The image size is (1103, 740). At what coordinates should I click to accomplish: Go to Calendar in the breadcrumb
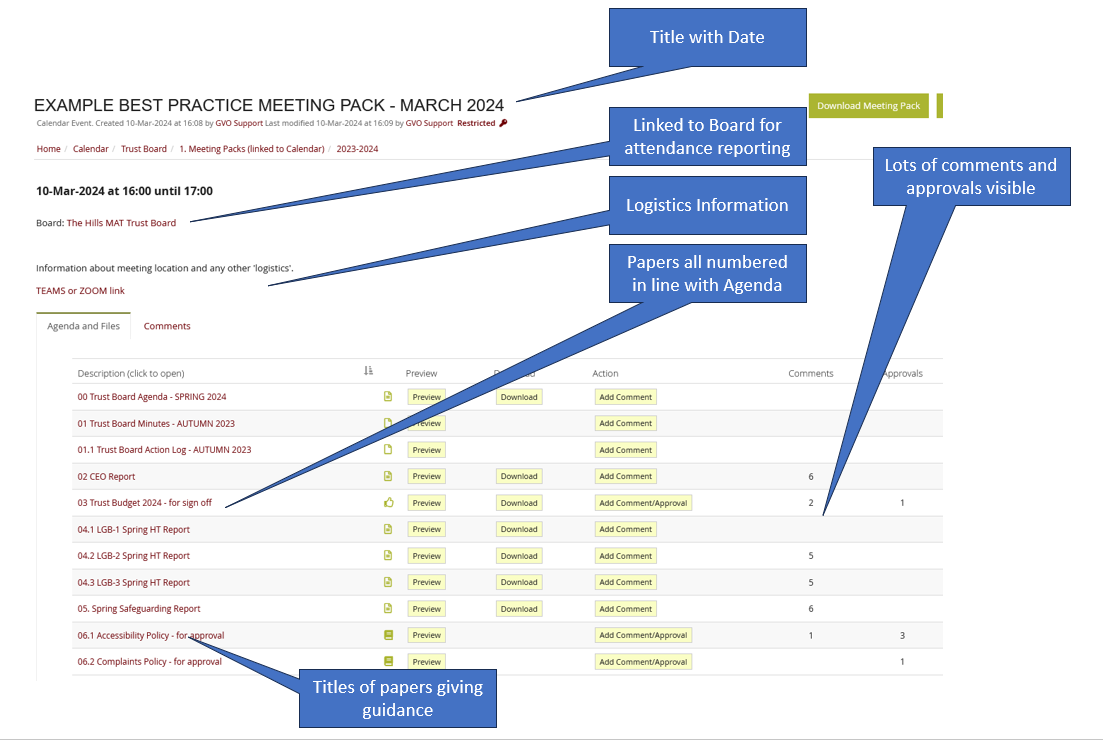91,149
